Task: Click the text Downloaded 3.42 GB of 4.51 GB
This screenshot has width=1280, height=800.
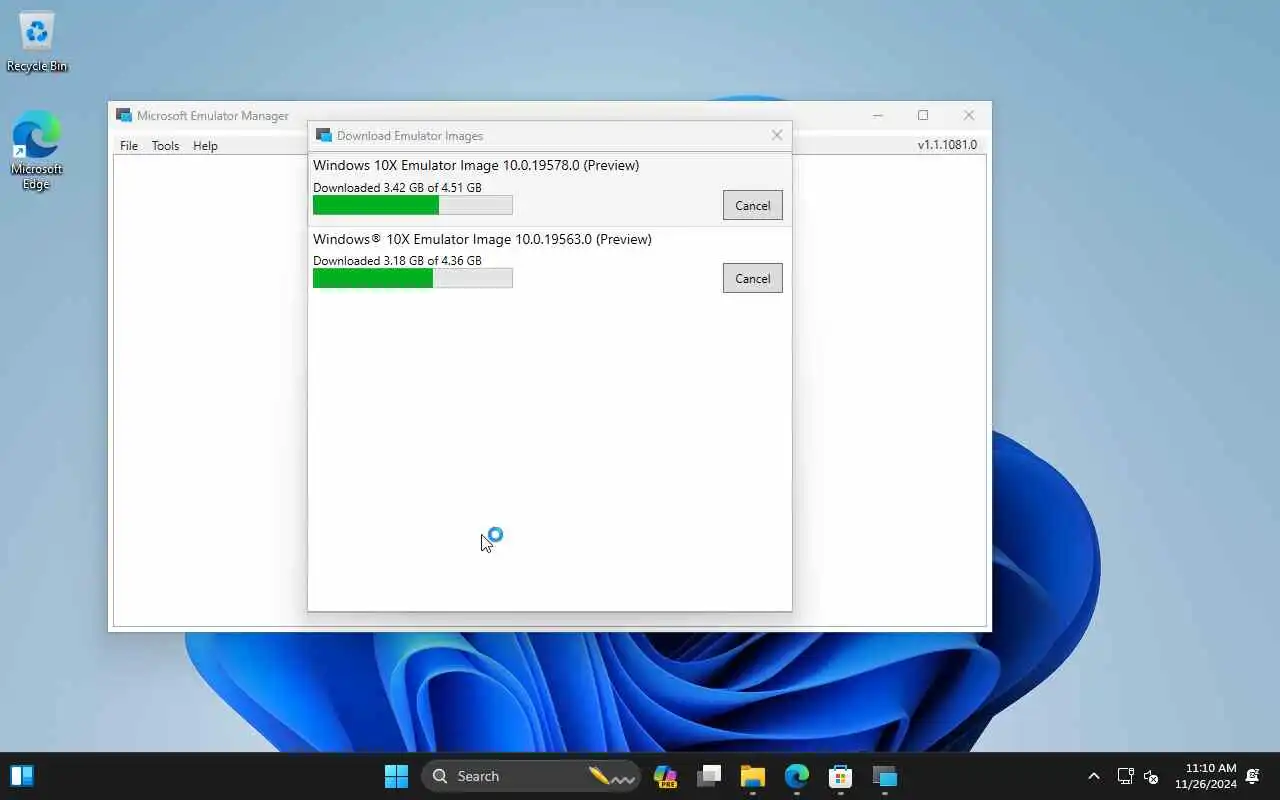Action: (x=397, y=187)
